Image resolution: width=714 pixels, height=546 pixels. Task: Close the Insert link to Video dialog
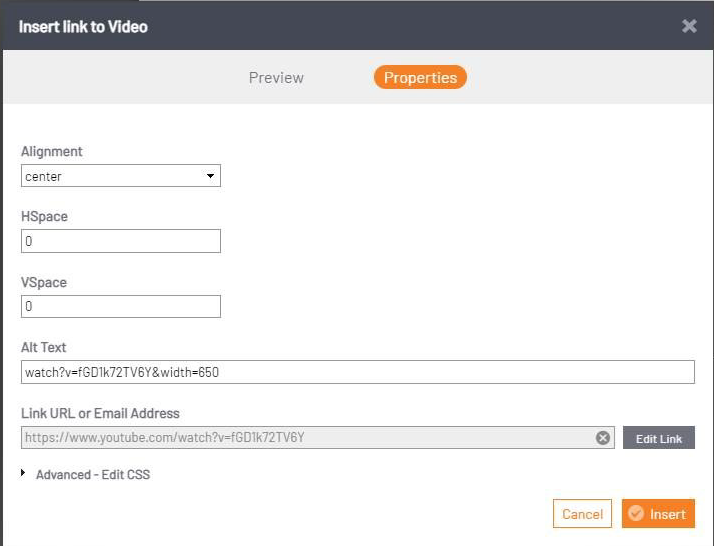point(689,26)
